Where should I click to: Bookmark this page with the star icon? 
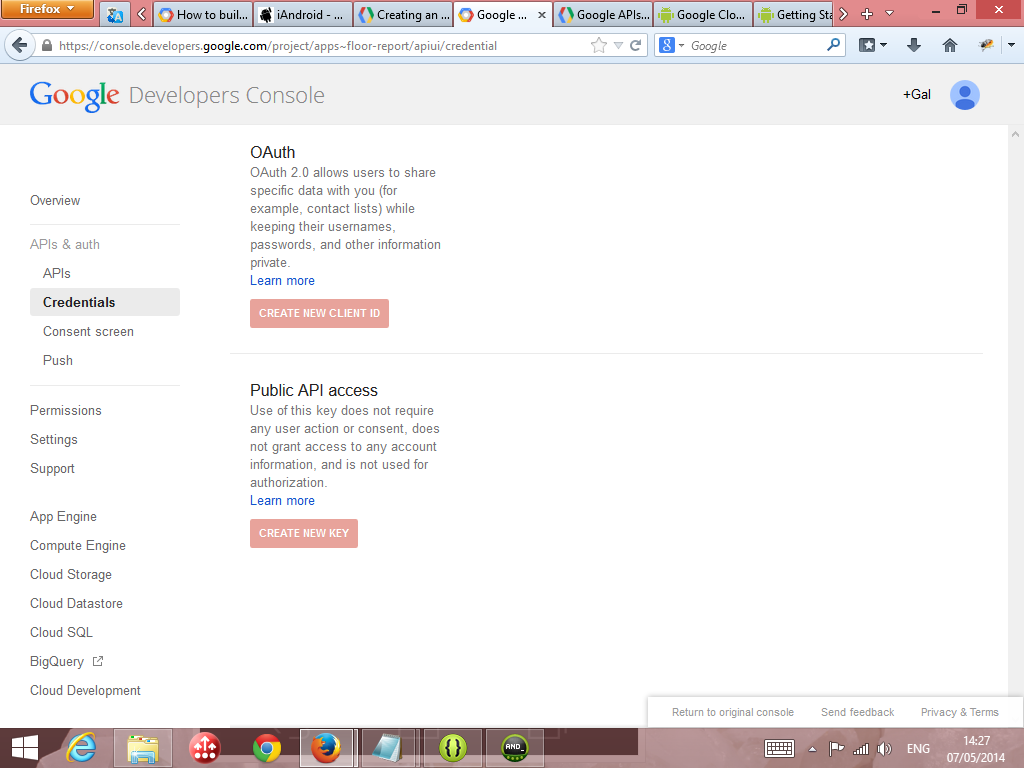599,46
